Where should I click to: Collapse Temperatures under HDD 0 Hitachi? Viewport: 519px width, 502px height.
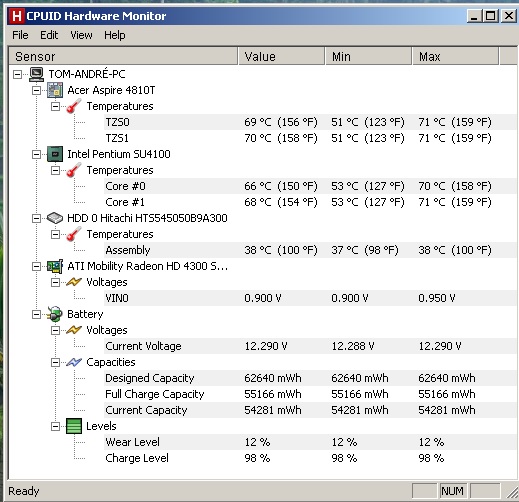tap(55, 234)
